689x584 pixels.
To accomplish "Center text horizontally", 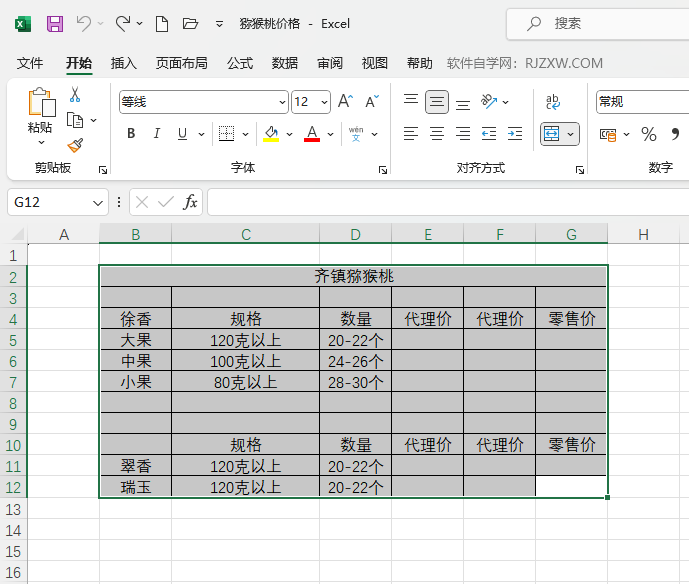I will pyautogui.click(x=437, y=133).
